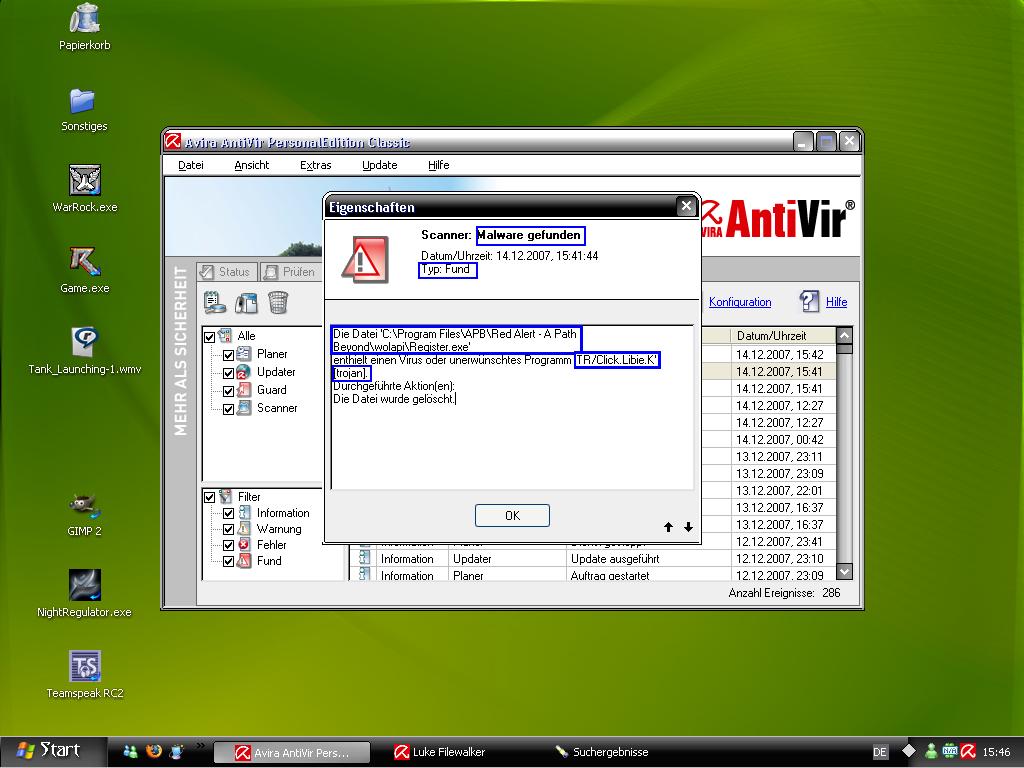Launch GIMP 2 from the desktop
The width and height of the screenshot is (1024, 768).
point(85,505)
